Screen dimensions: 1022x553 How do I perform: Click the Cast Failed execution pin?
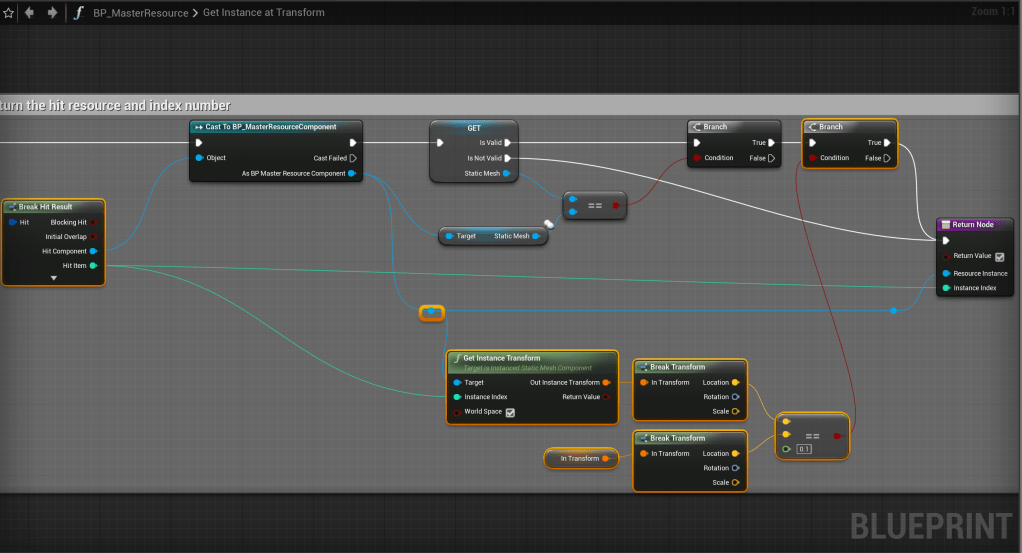click(x=353, y=158)
